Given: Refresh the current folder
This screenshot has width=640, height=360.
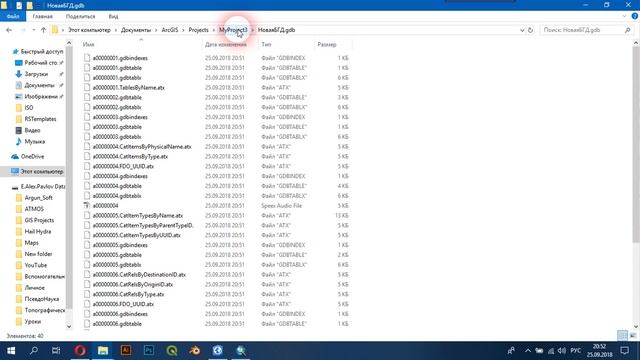Looking at the screenshot, I should coord(530,30).
